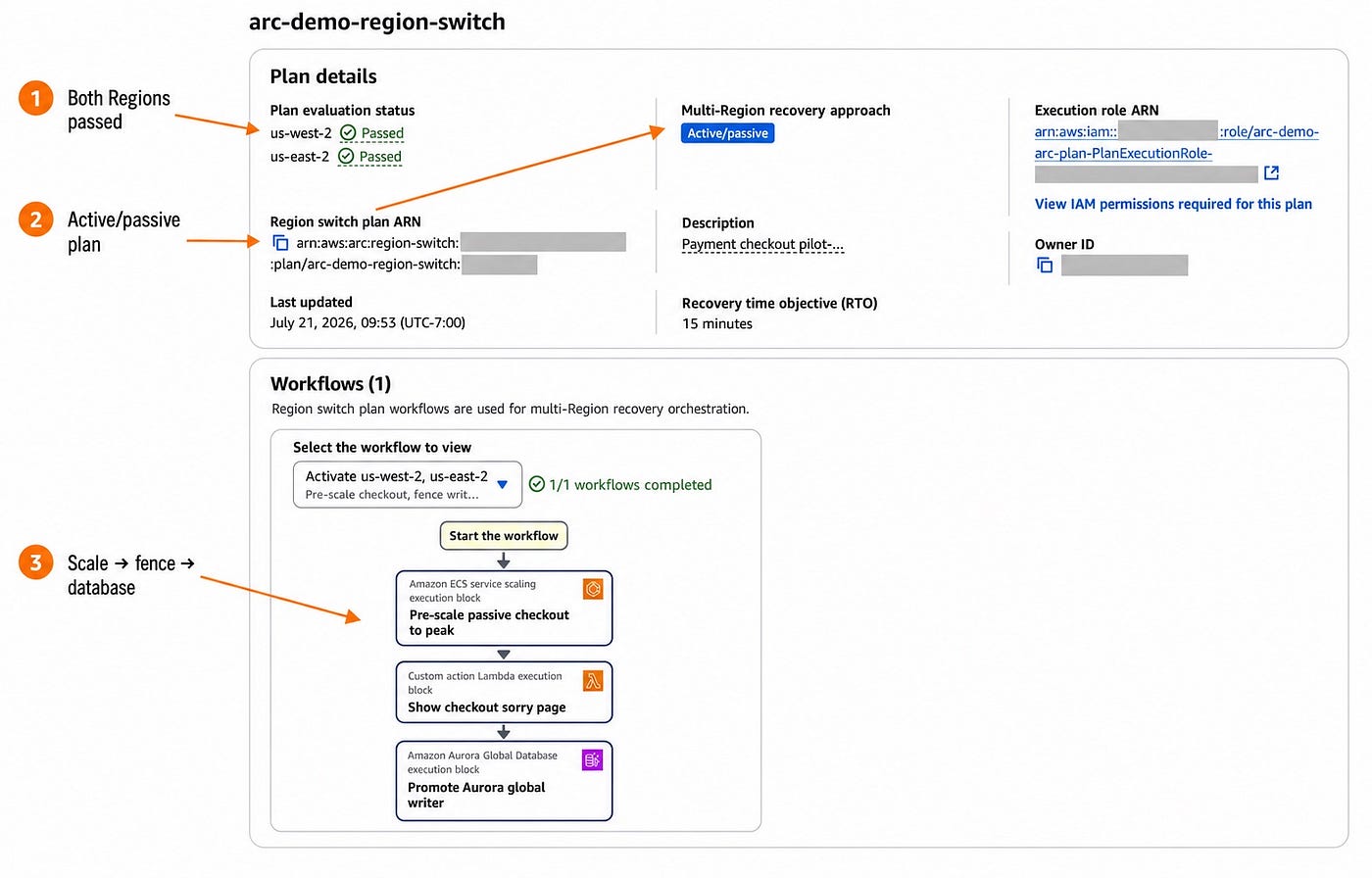
Task: Click the Description label
Action: click(718, 222)
